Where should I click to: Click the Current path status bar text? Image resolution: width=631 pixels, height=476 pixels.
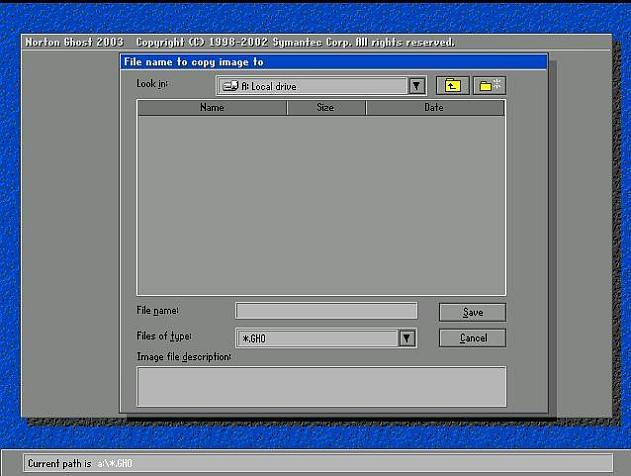[80, 464]
